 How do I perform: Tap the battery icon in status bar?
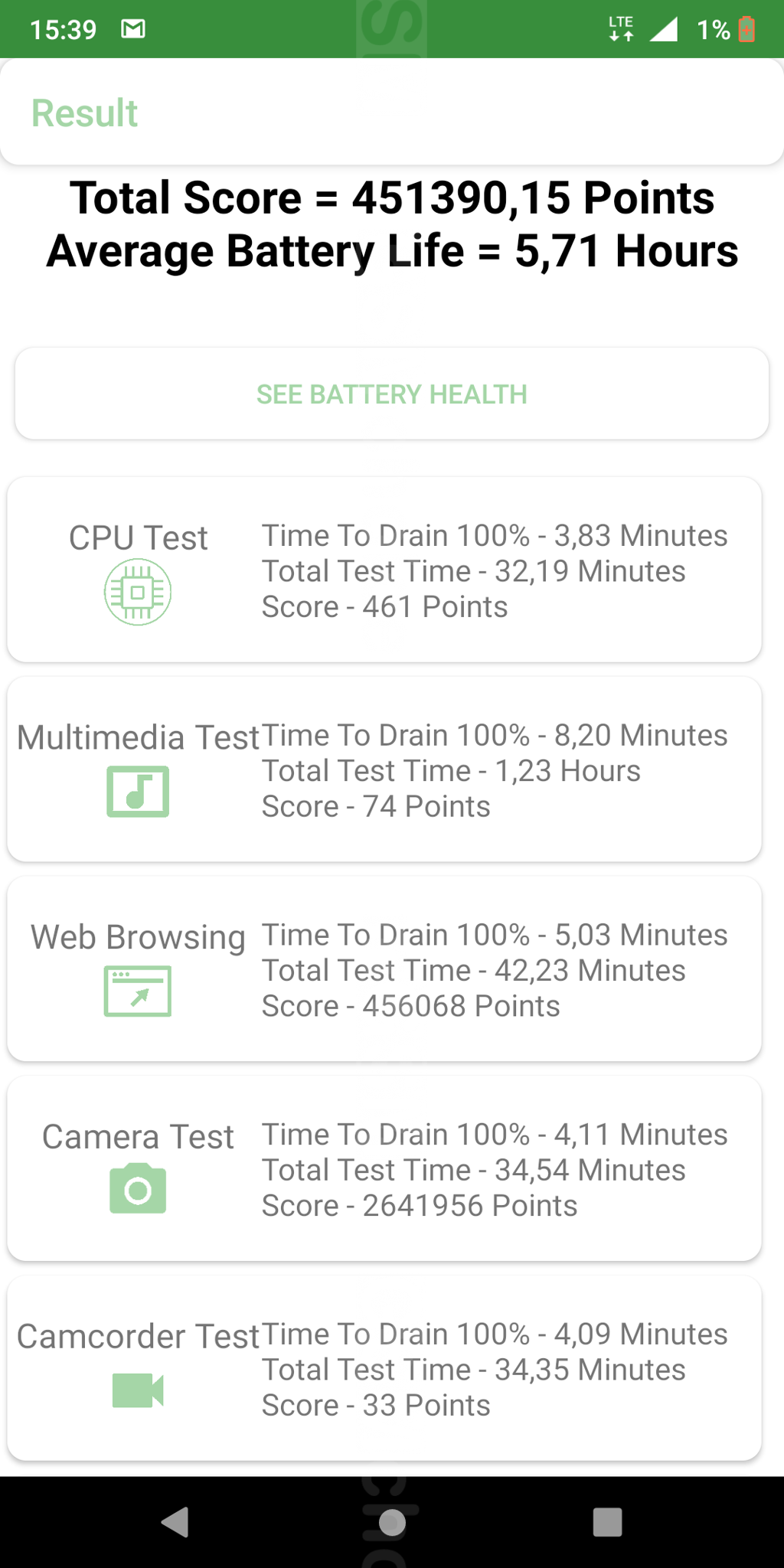(x=746, y=29)
